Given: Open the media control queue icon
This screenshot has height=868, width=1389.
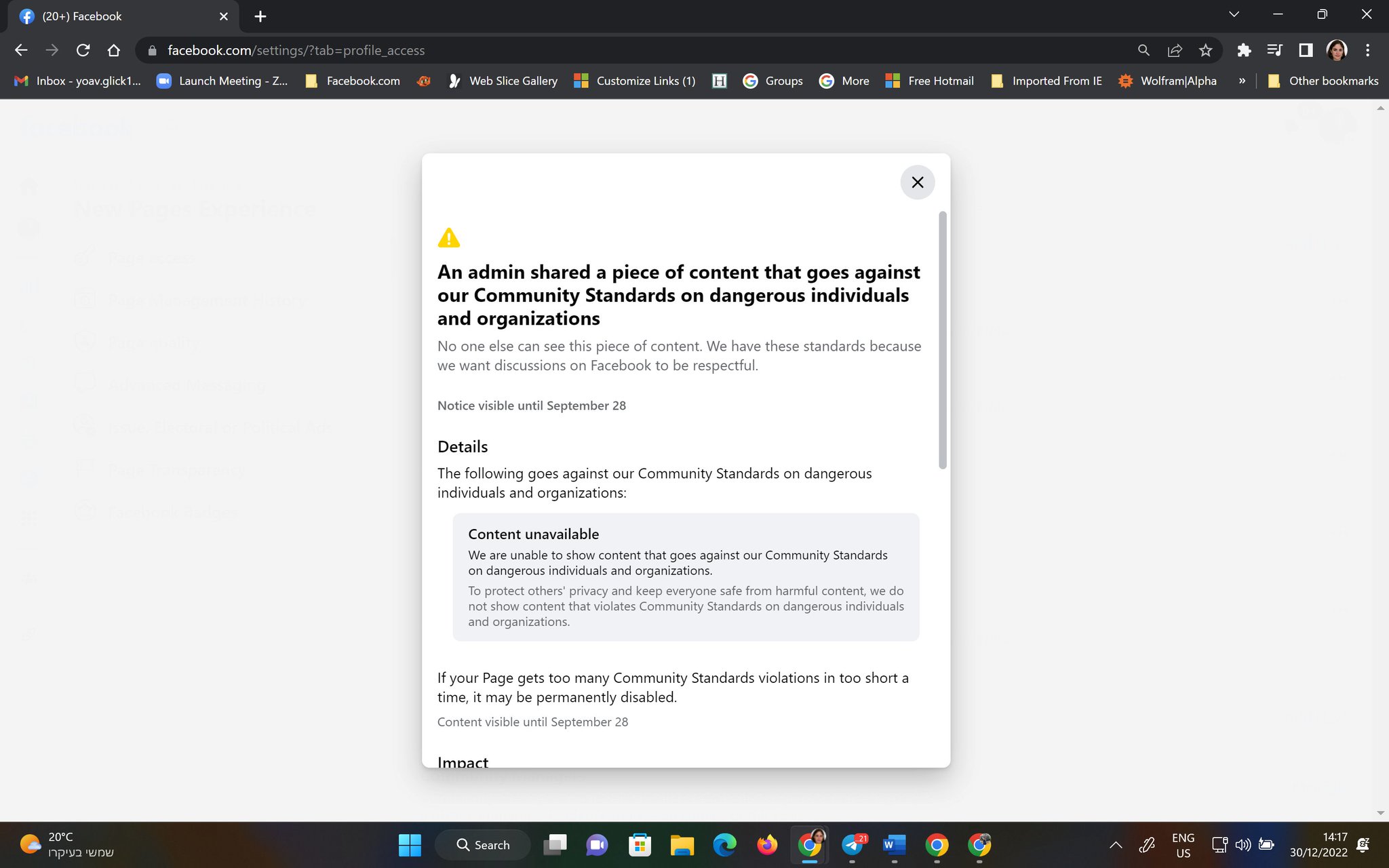Looking at the screenshot, I should 1274,50.
